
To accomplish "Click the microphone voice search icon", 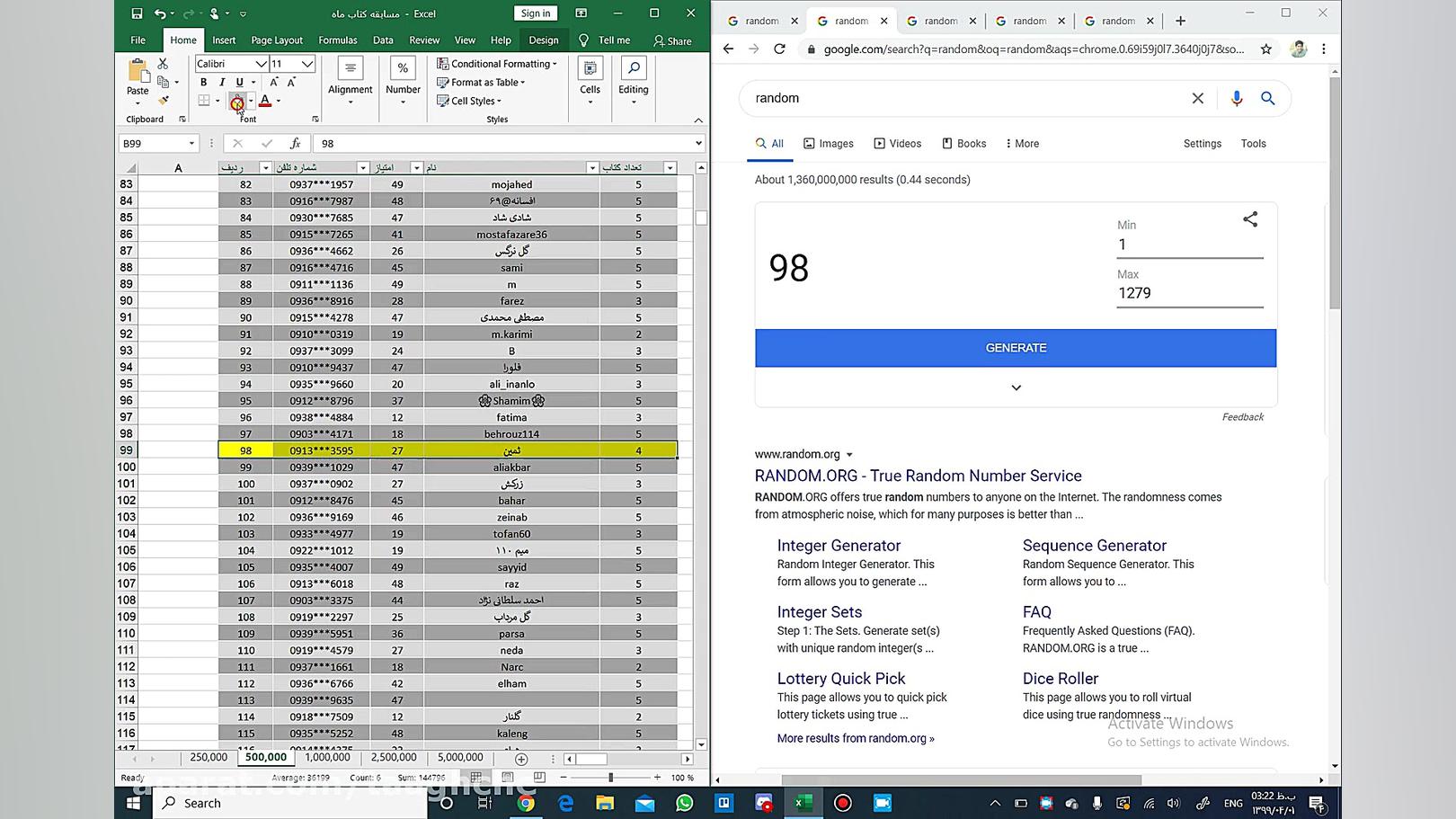I will tap(1236, 98).
